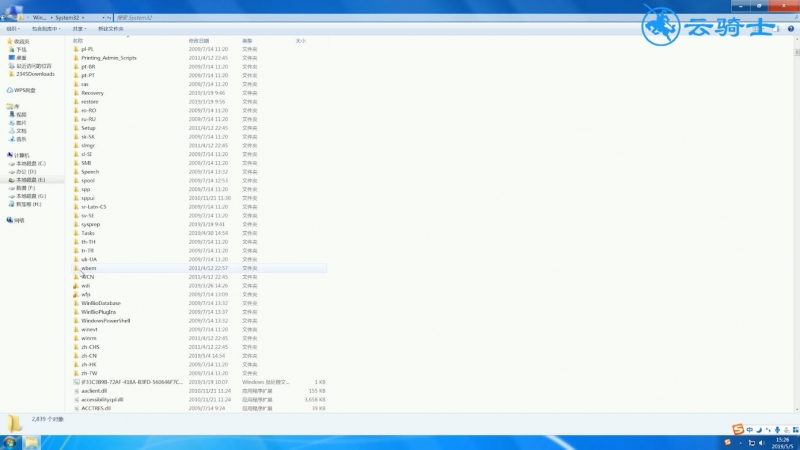
Task: Click the 网络 (Network) icon
Action: click(x=10, y=220)
